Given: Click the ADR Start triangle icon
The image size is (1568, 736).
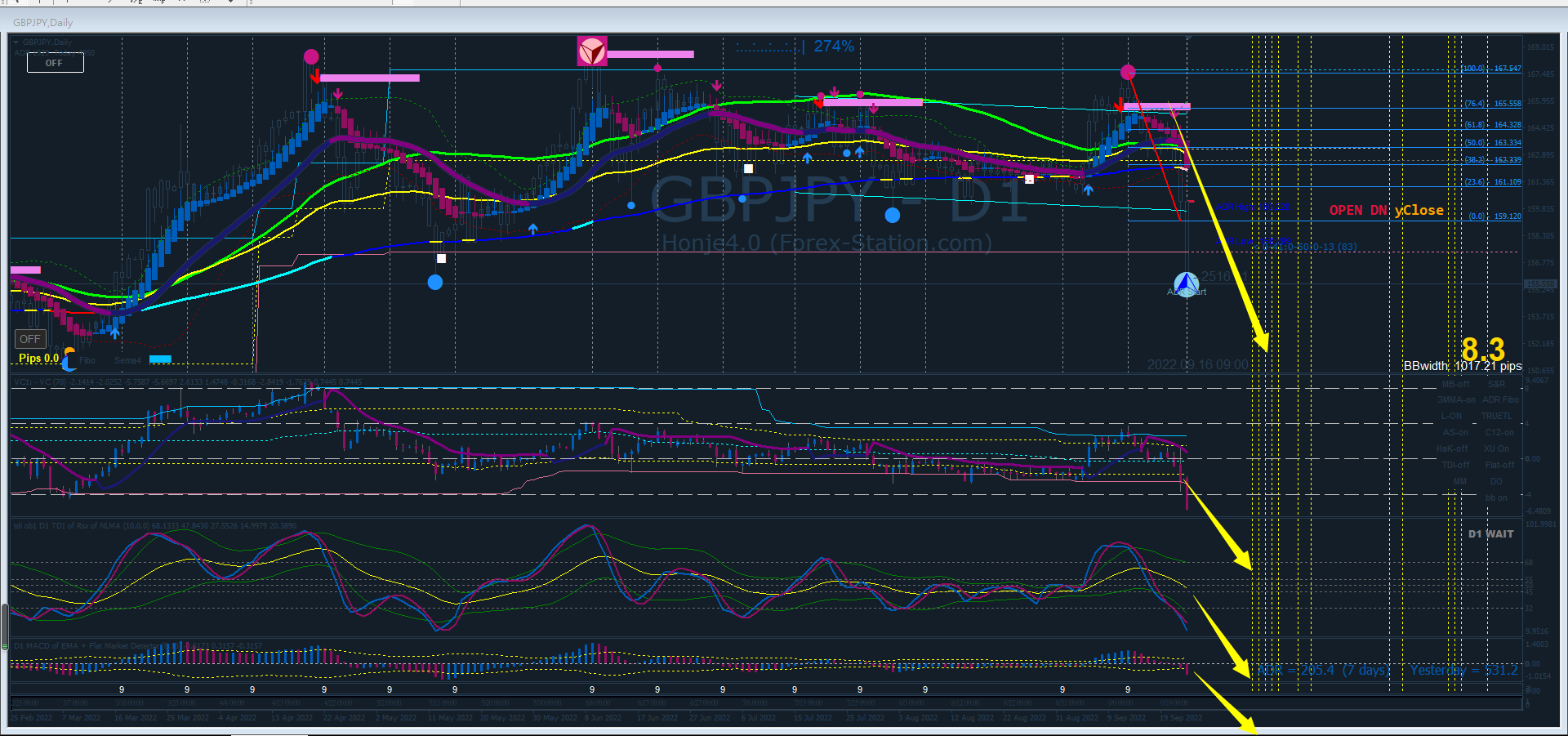Looking at the screenshot, I should point(1187,284).
